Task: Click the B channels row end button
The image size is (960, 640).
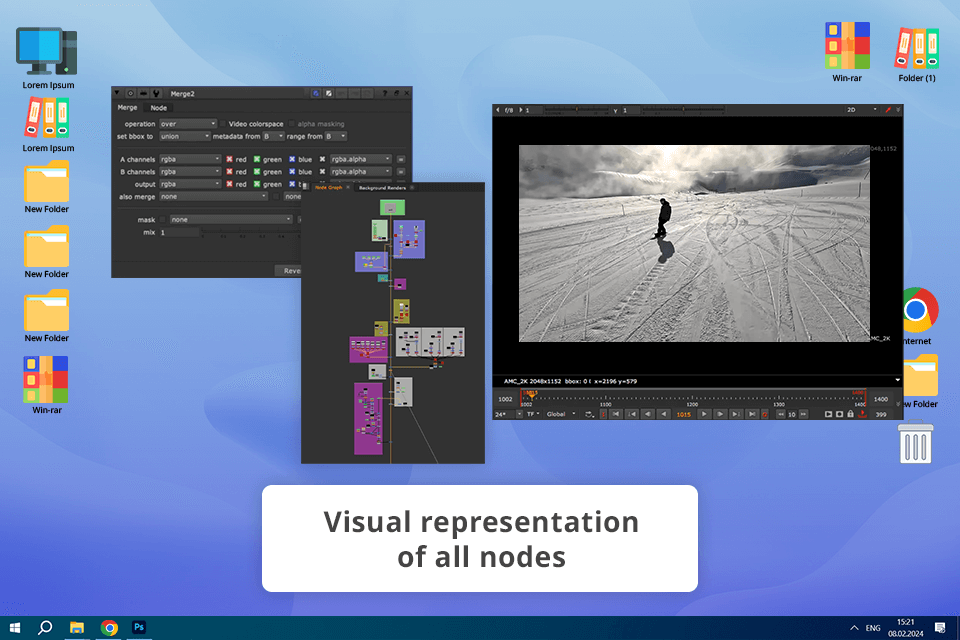Action: (400, 171)
